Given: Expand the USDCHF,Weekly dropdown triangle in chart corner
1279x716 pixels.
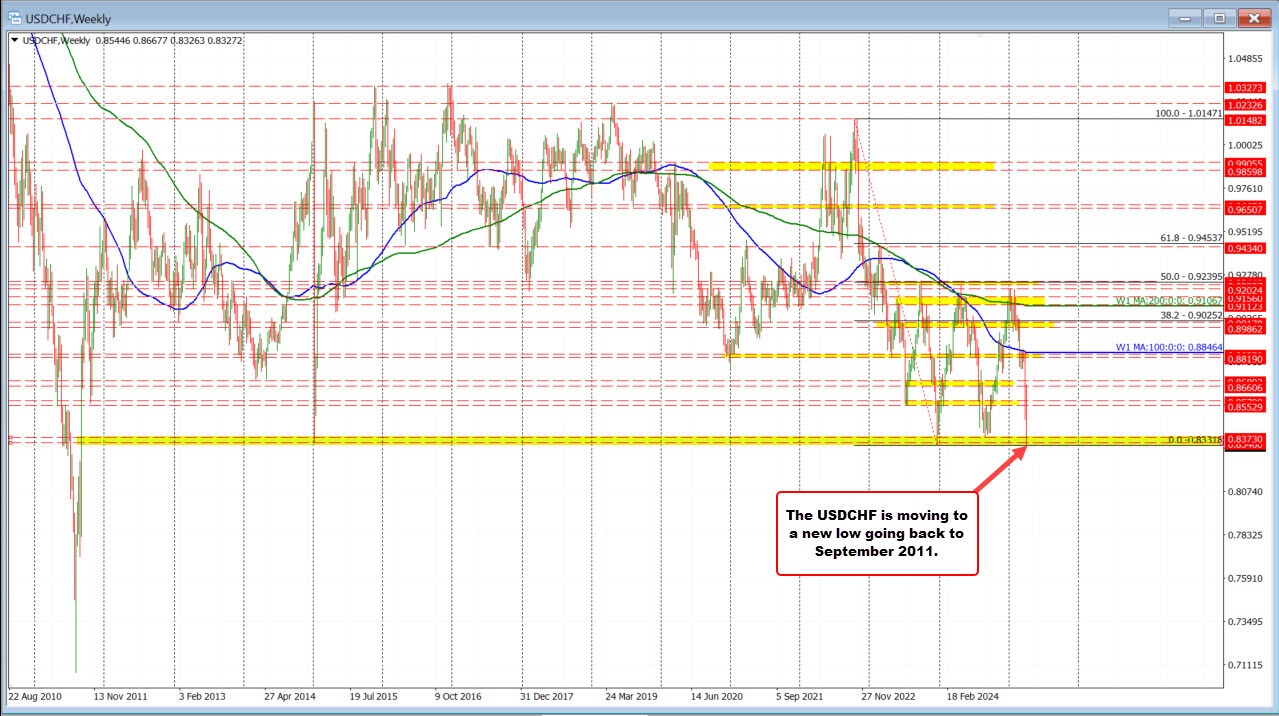Looking at the screenshot, I should click(13, 40).
